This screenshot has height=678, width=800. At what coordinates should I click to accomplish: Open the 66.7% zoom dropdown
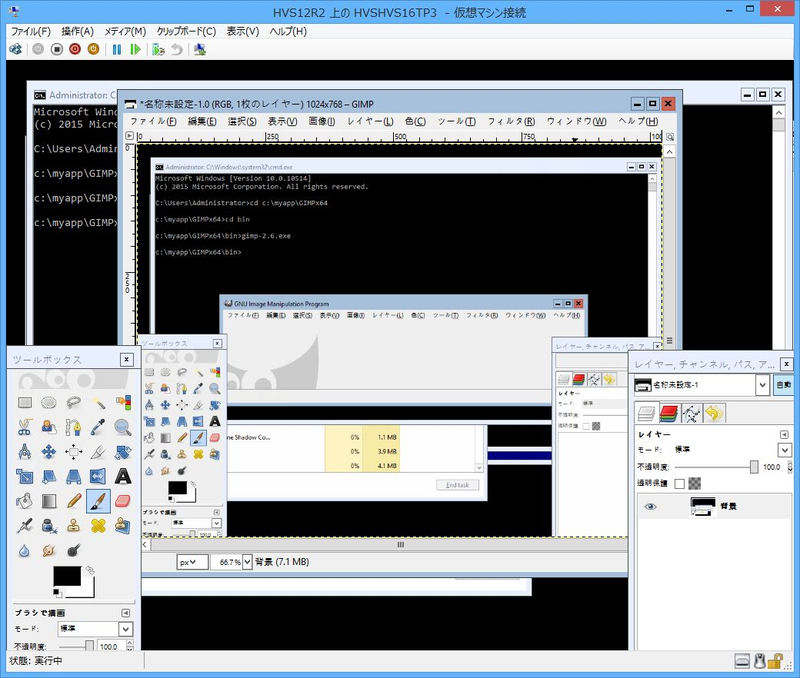pos(247,562)
